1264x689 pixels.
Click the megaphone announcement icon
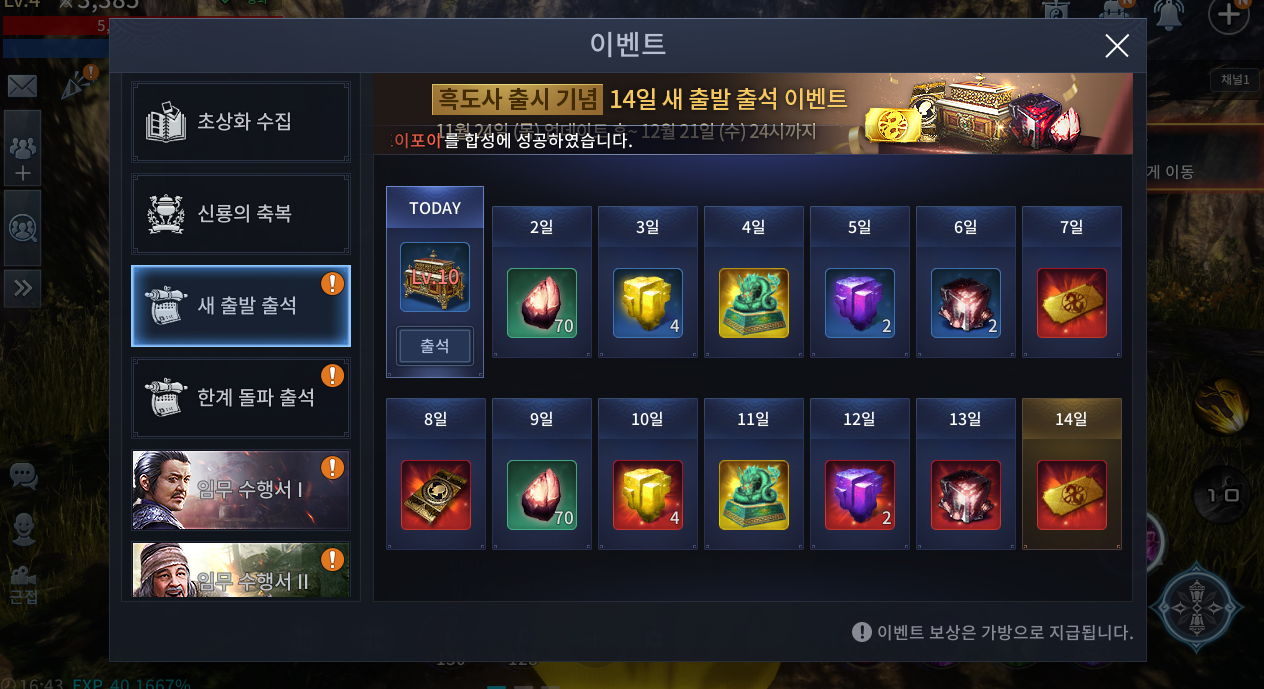(75, 86)
